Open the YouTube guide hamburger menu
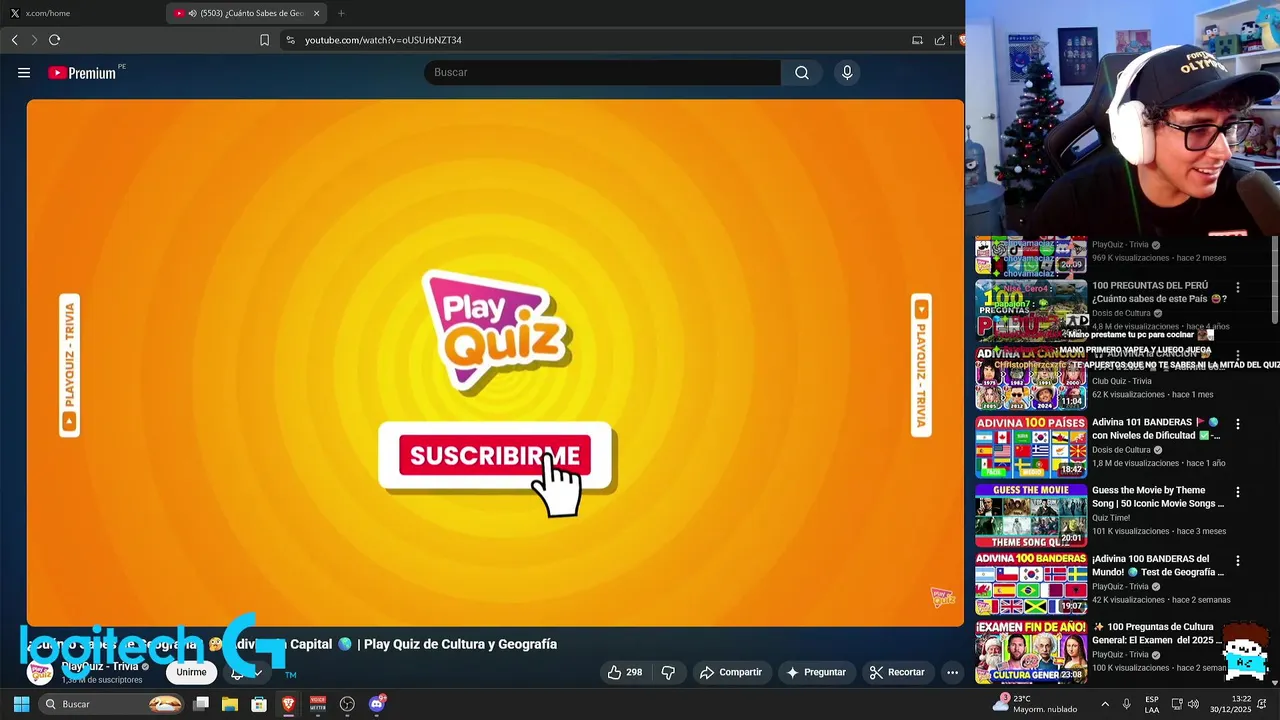This screenshot has height=720, width=1280. click(24, 72)
